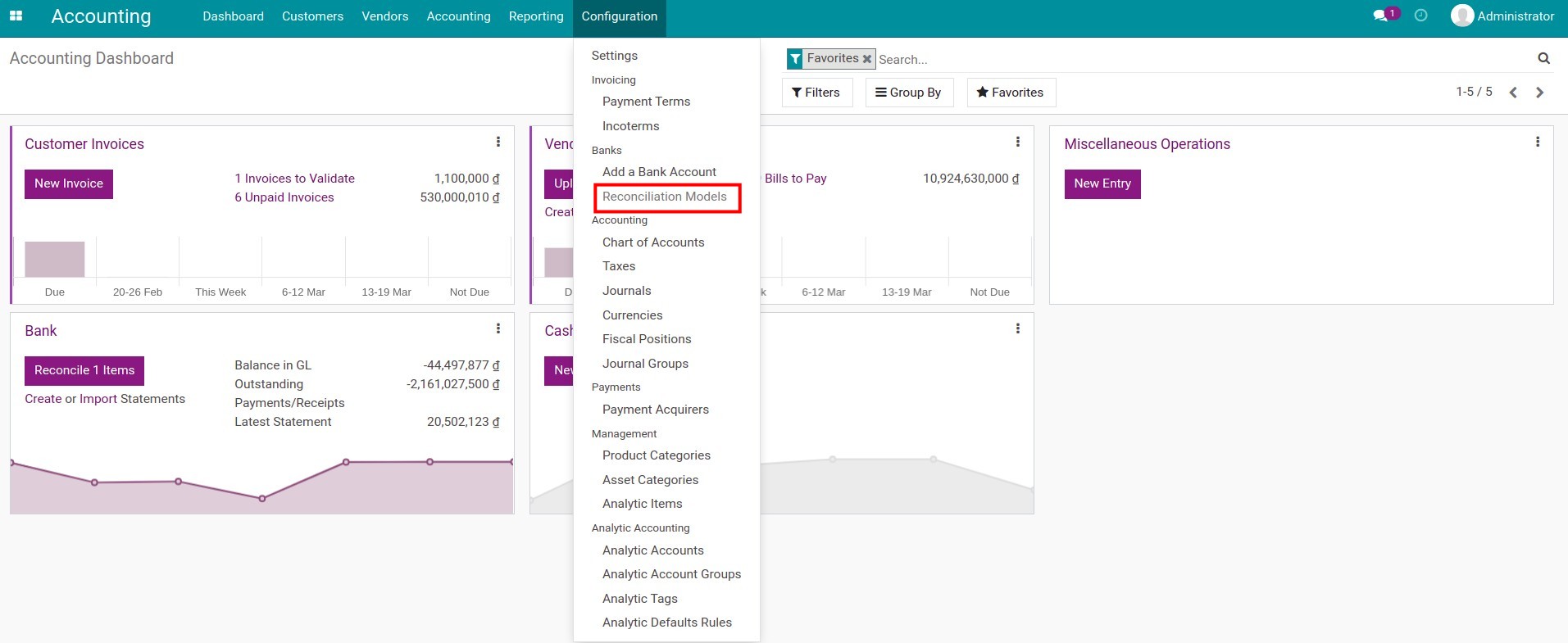The height and width of the screenshot is (643, 1568).
Task: Open the apps grid home menu icon
Action: pos(16,16)
